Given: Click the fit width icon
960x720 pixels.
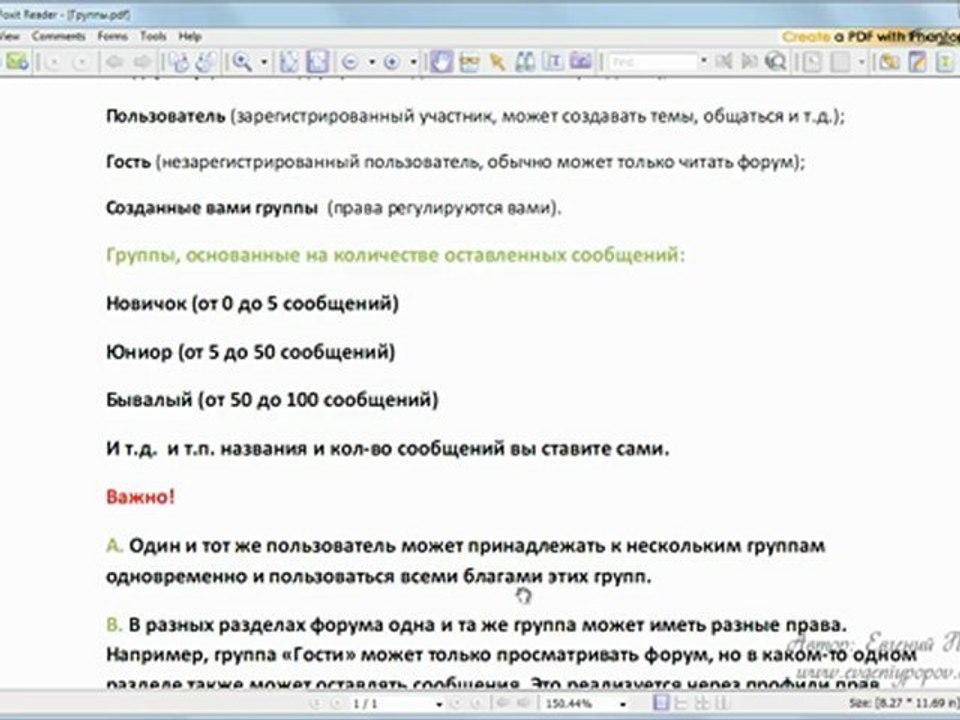Looking at the screenshot, I should click(x=318, y=61).
